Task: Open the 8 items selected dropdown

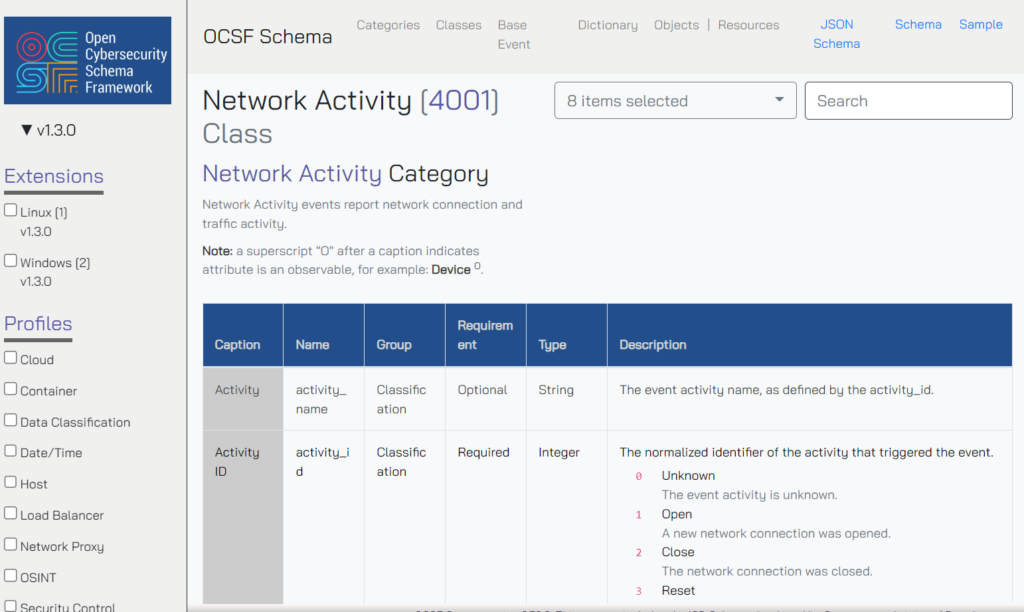Action: point(675,101)
